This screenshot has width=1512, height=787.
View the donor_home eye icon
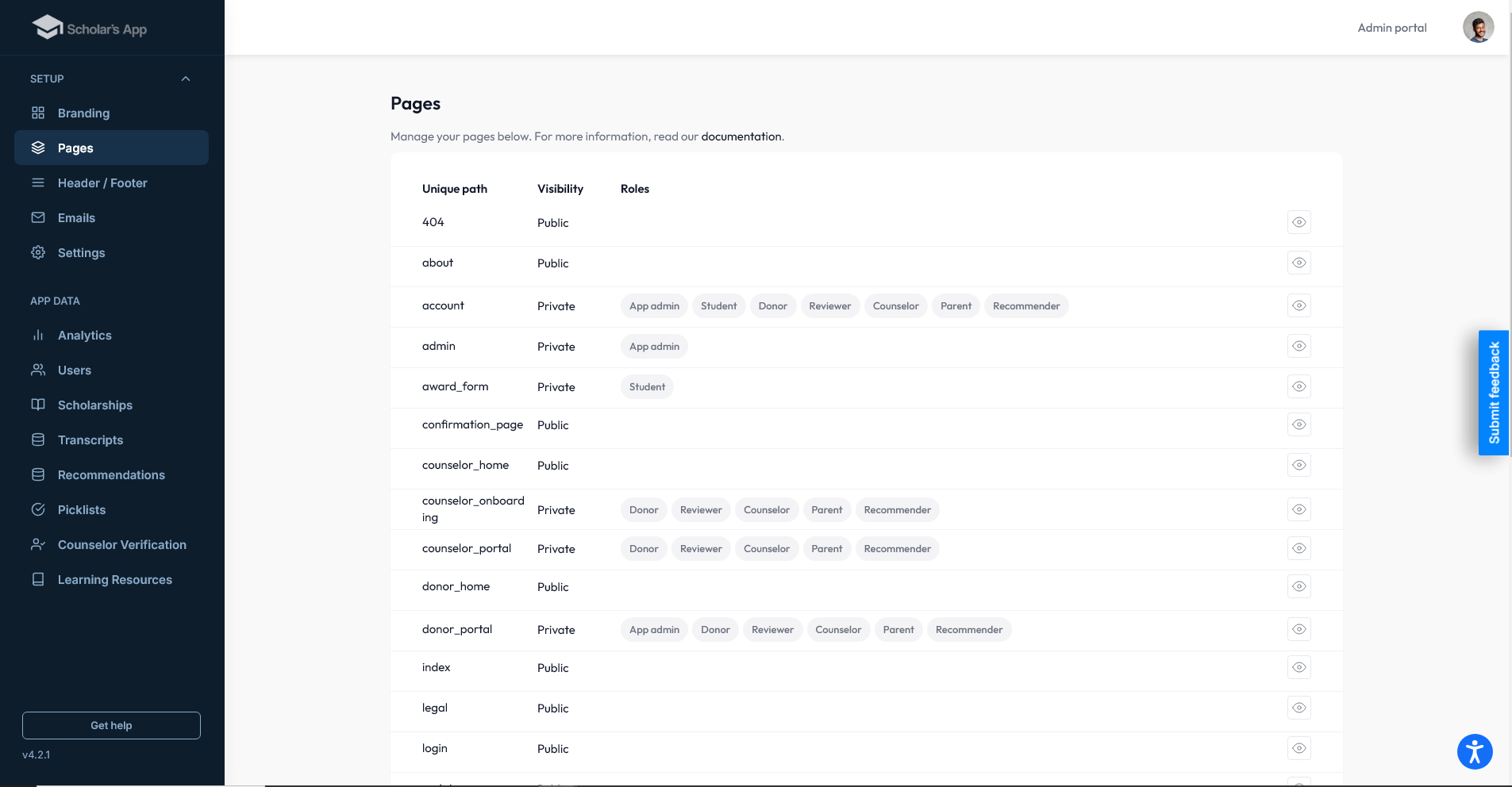coord(1299,586)
